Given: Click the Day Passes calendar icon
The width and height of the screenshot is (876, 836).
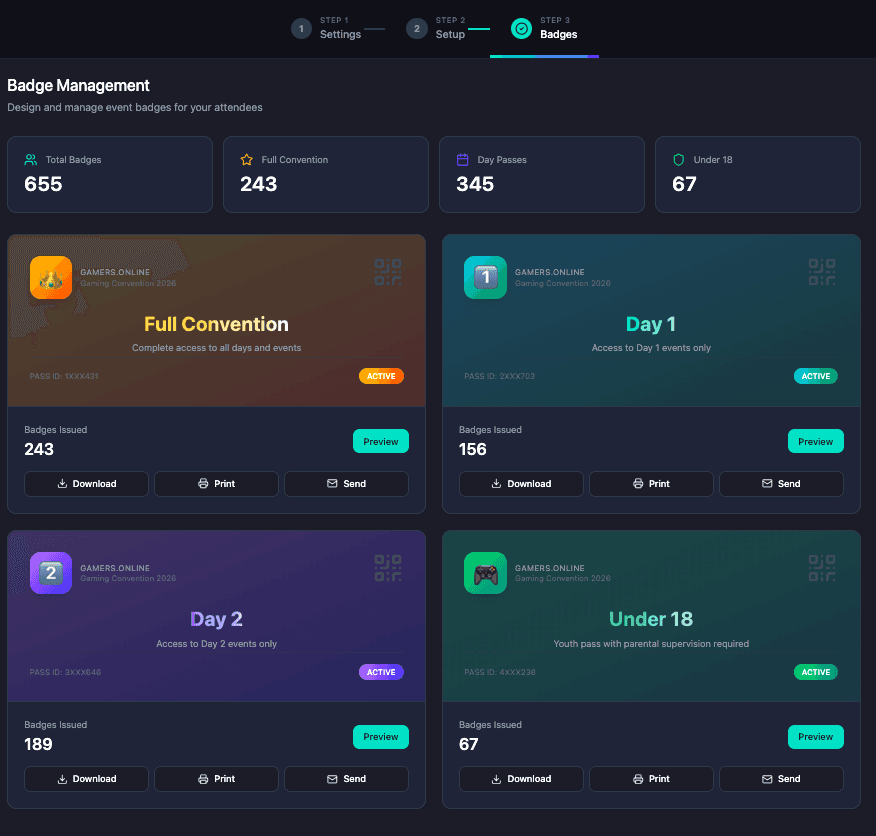Looking at the screenshot, I should tap(463, 160).
